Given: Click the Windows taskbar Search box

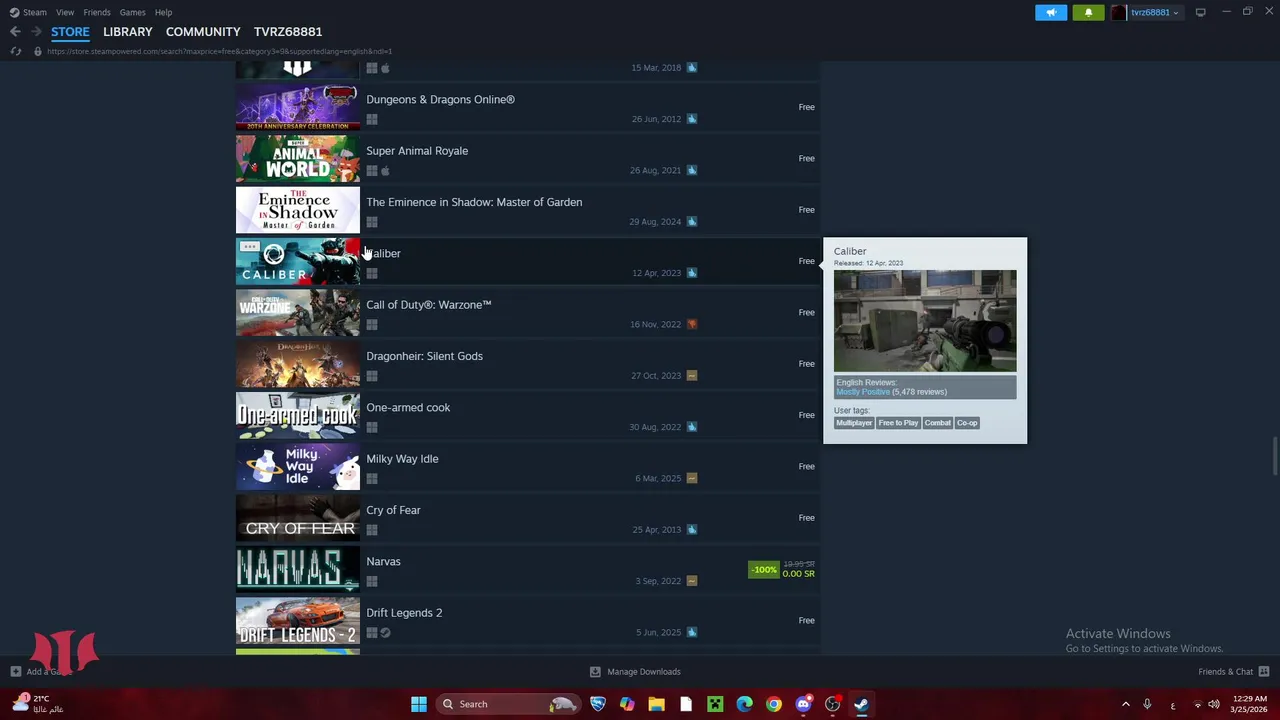Looking at the screenshot, I should 509,704.
